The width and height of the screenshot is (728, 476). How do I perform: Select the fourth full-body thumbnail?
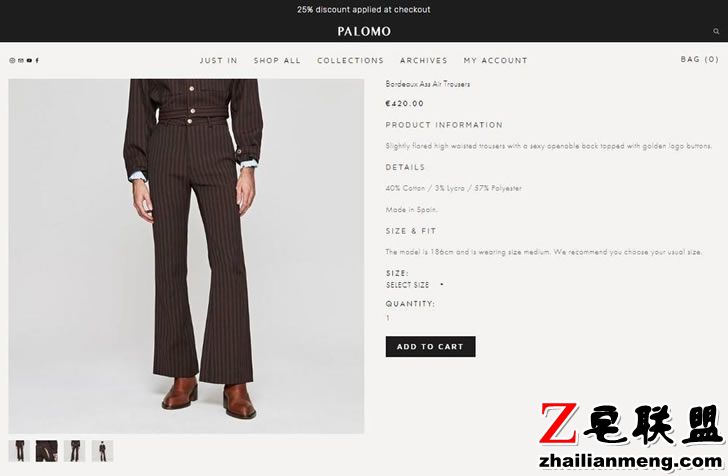[103, 451]
